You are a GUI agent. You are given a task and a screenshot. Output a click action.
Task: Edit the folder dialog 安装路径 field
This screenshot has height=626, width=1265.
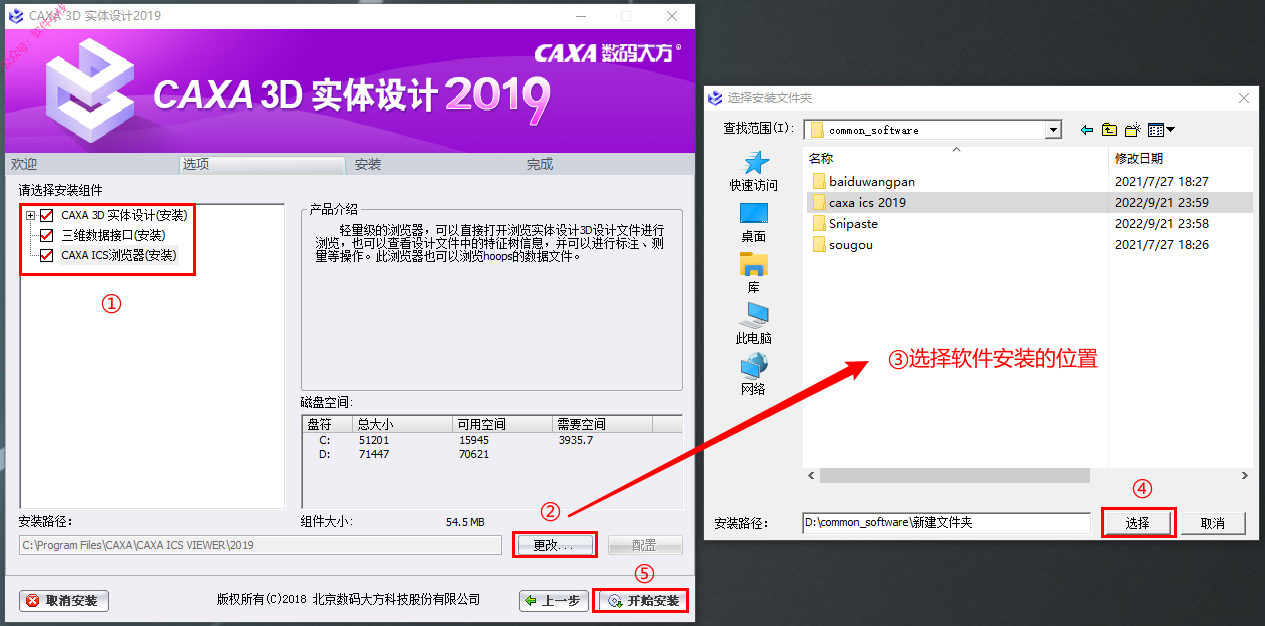point(946,523)
